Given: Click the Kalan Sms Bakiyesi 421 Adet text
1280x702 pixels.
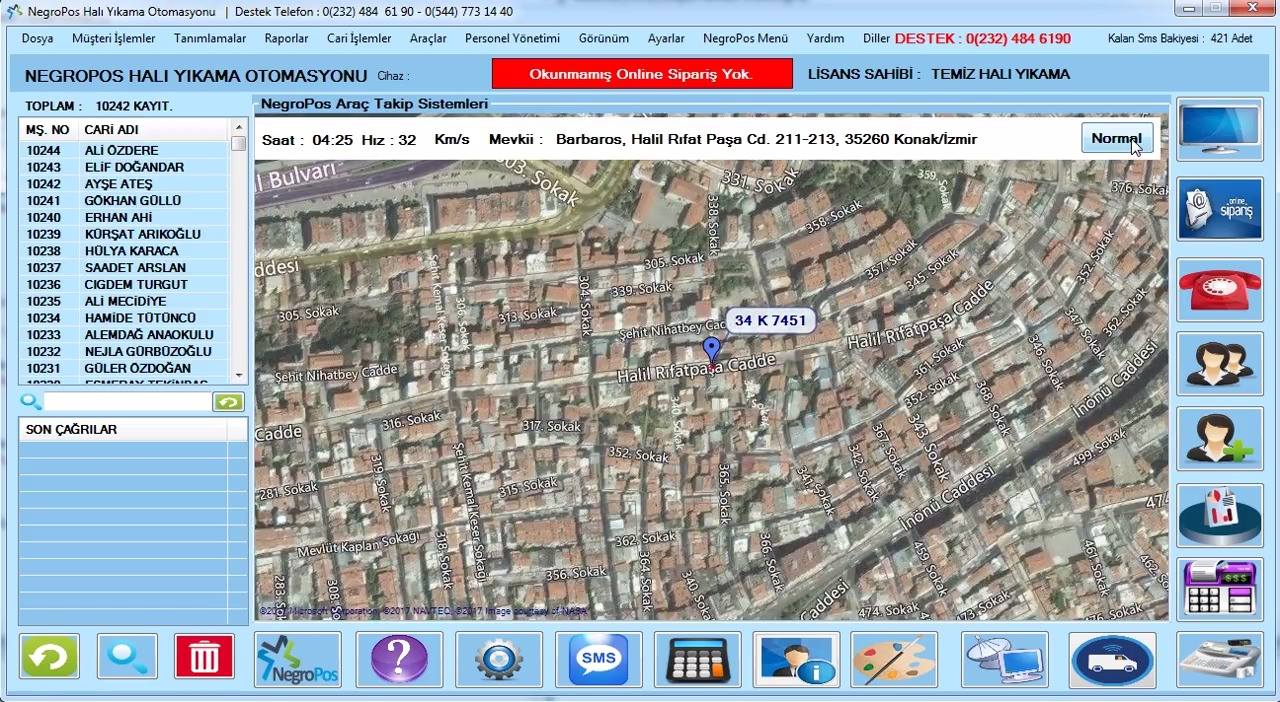Looking at the screenshot, I should [1180, 39].
